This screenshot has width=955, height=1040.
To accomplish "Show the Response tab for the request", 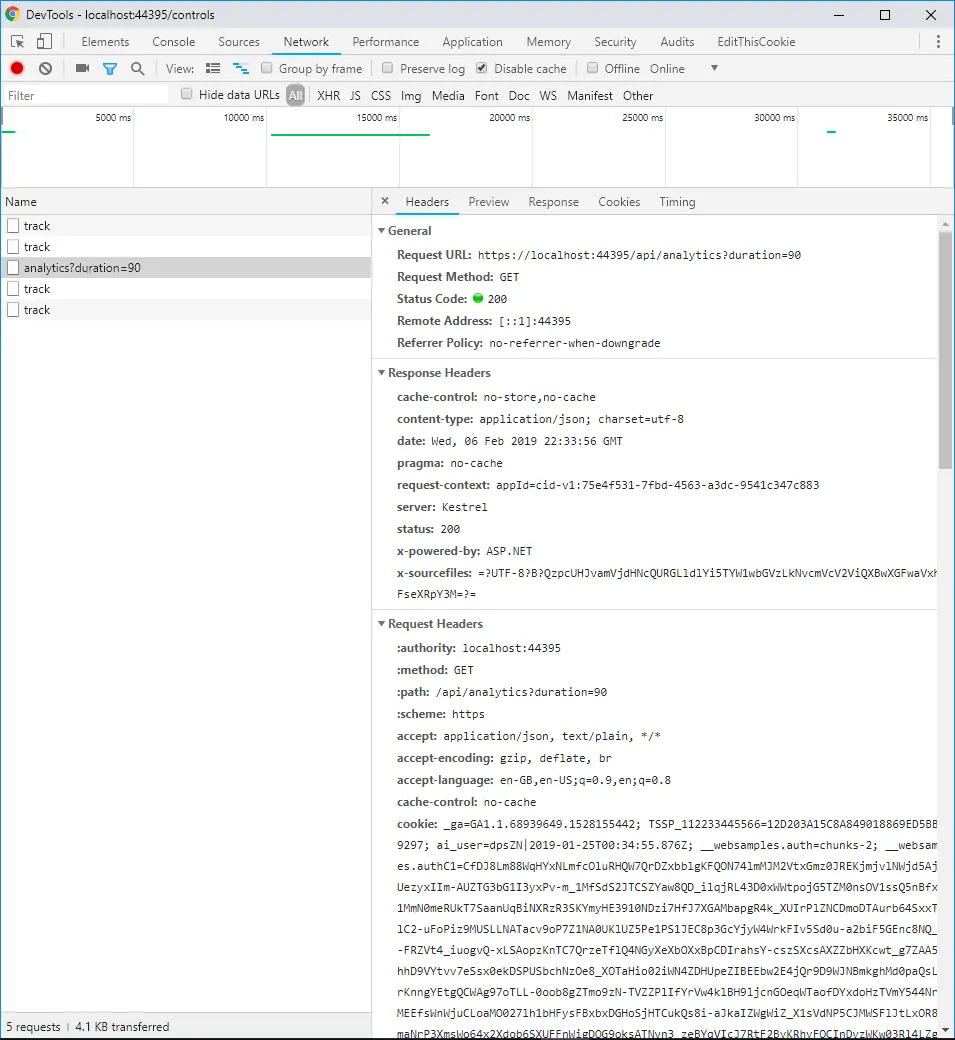I will (x=554, y=202).
